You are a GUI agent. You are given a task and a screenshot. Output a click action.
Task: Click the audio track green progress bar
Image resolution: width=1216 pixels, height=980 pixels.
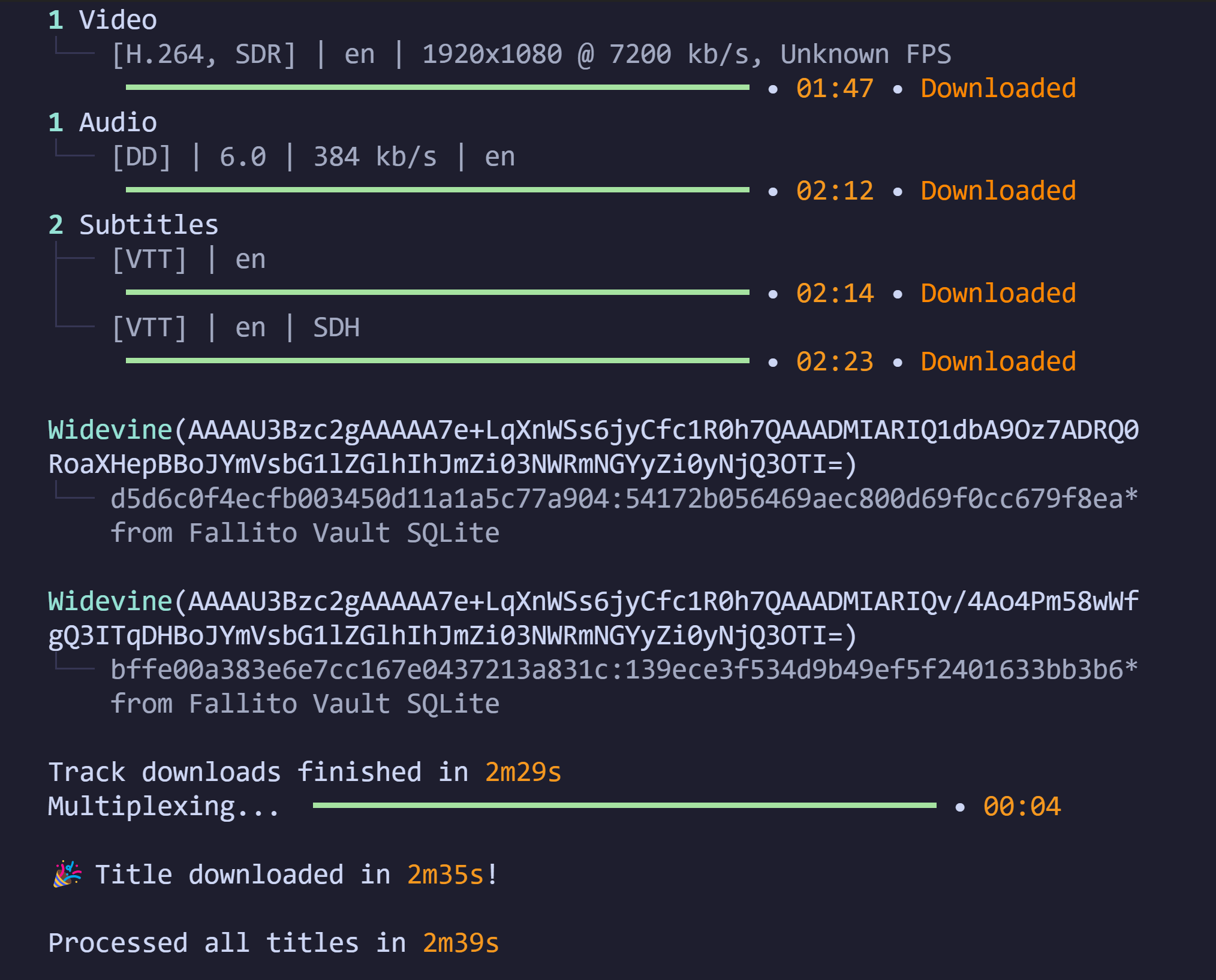pyautogui.click(x=437, y=190)
